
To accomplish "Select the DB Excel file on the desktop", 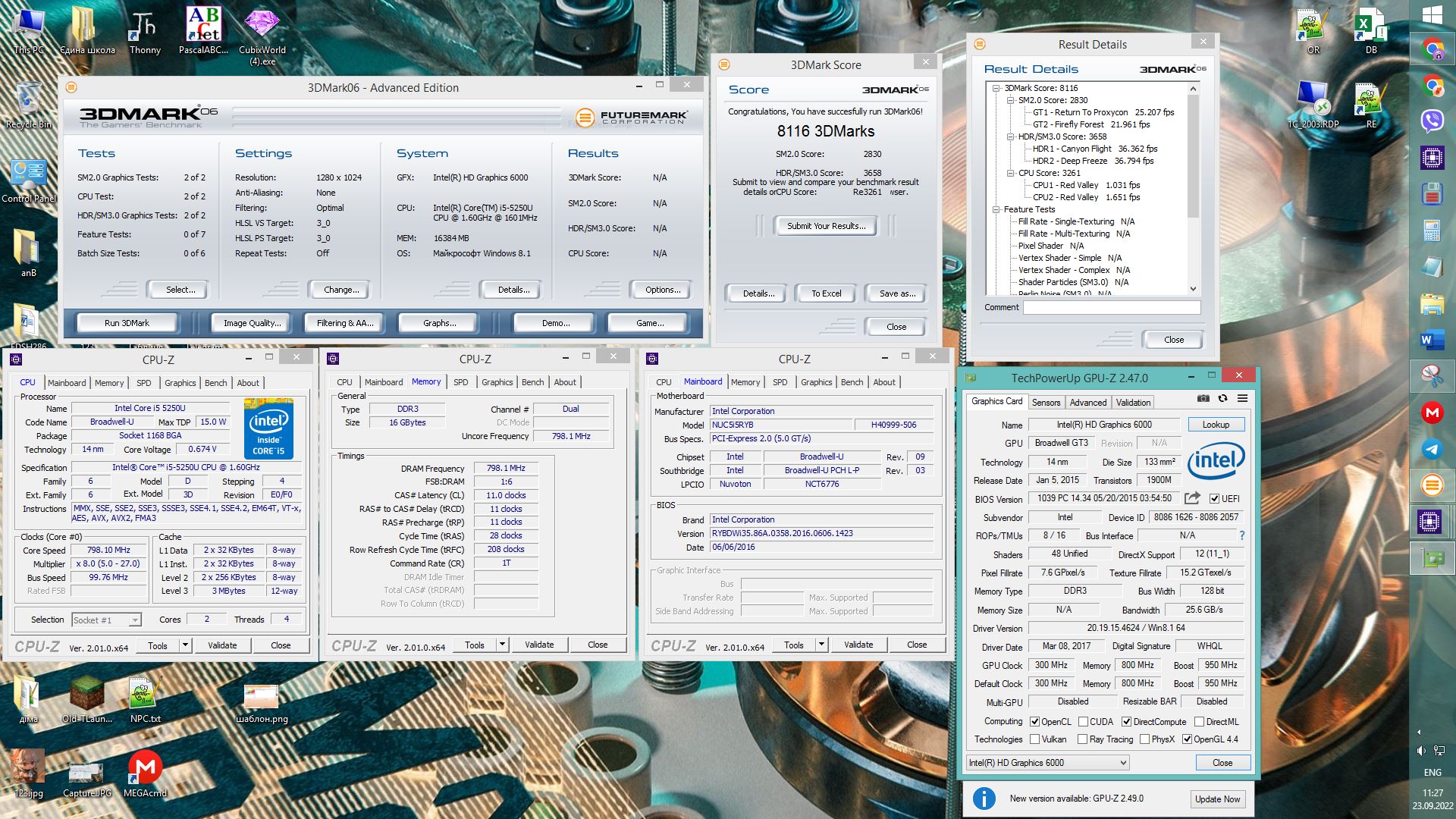I will coord(1371,32).
